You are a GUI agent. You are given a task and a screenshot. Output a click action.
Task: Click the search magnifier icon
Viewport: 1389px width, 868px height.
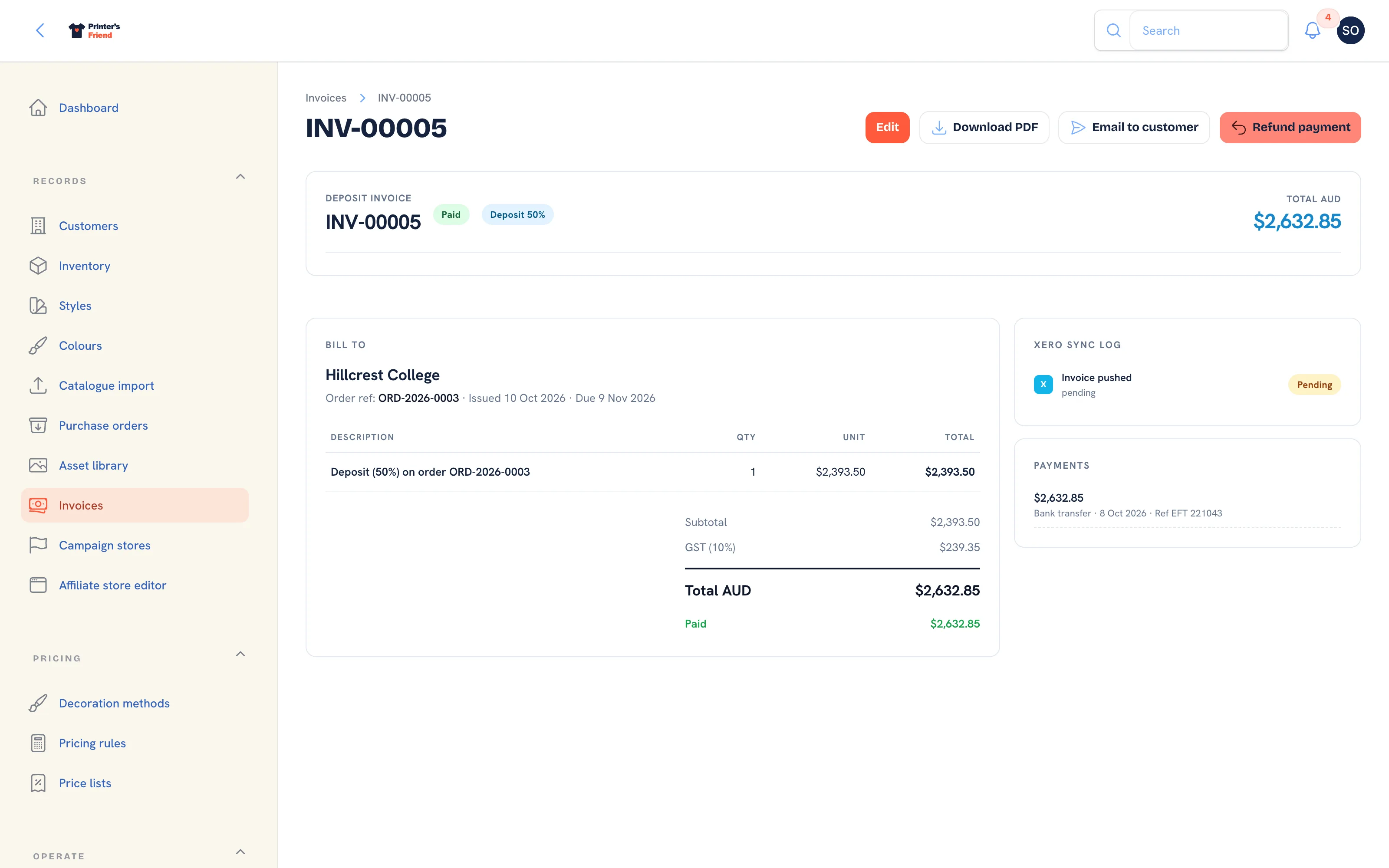(x=1113, y=30)
